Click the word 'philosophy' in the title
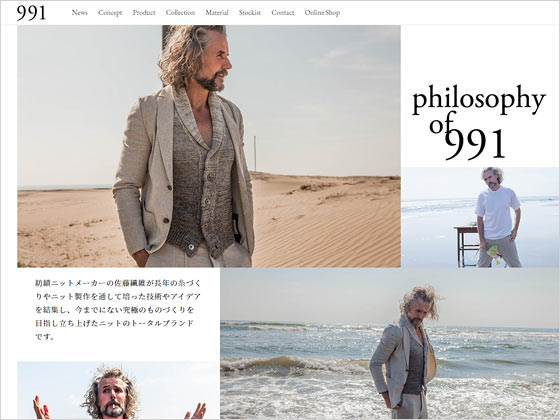560x420 pixels. pyautogui.click(x=479, y=99)
